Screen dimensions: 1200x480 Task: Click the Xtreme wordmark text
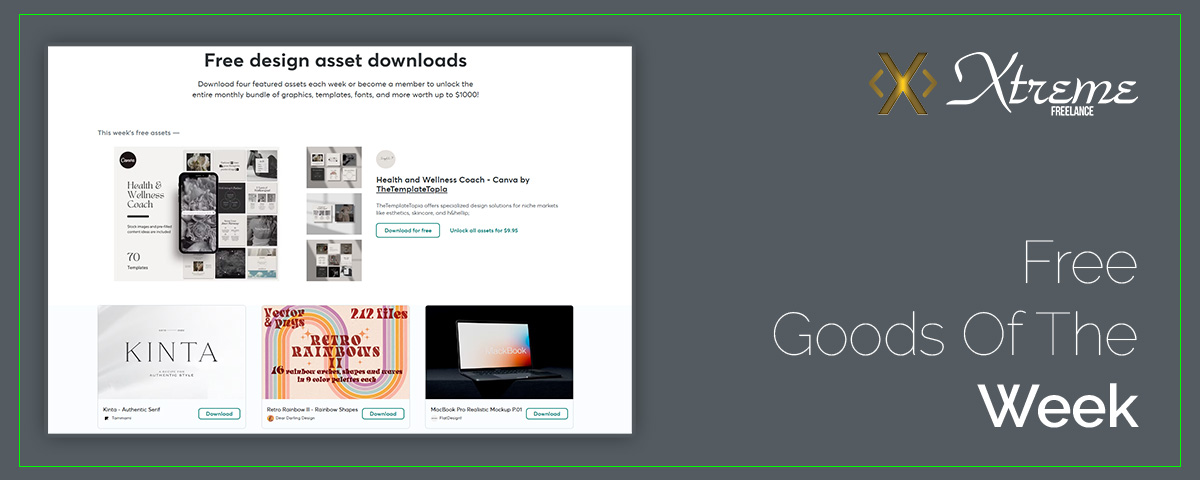[x=1044, y=84]
